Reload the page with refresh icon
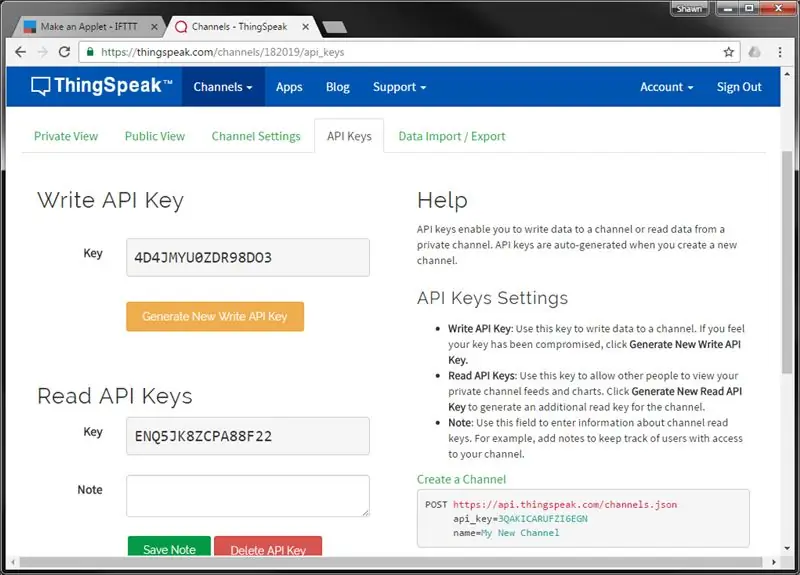800x575 pixels. [x=64, y=52]
